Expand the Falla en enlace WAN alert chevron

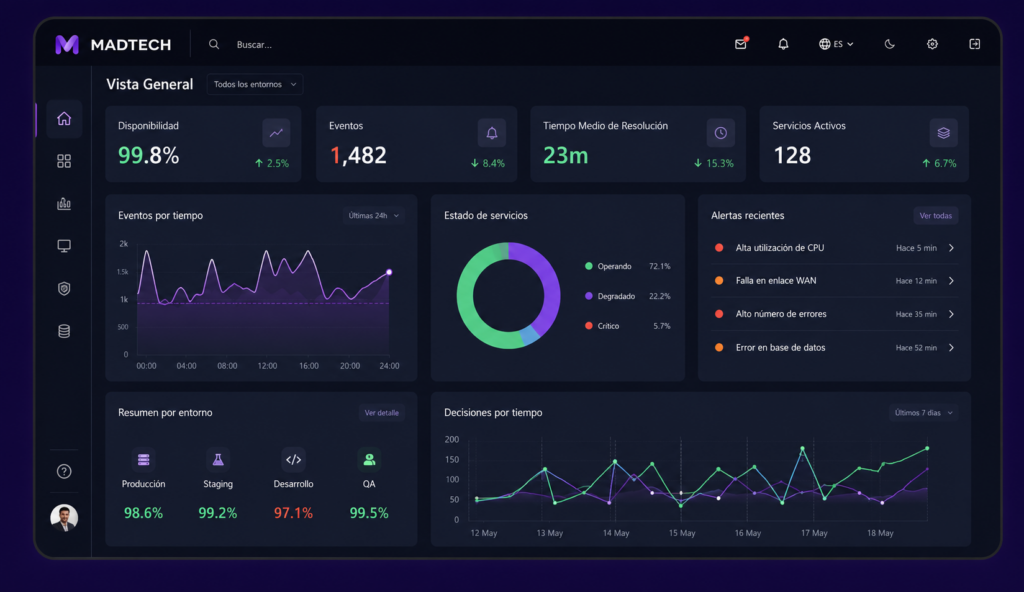(x=952, y=280)
